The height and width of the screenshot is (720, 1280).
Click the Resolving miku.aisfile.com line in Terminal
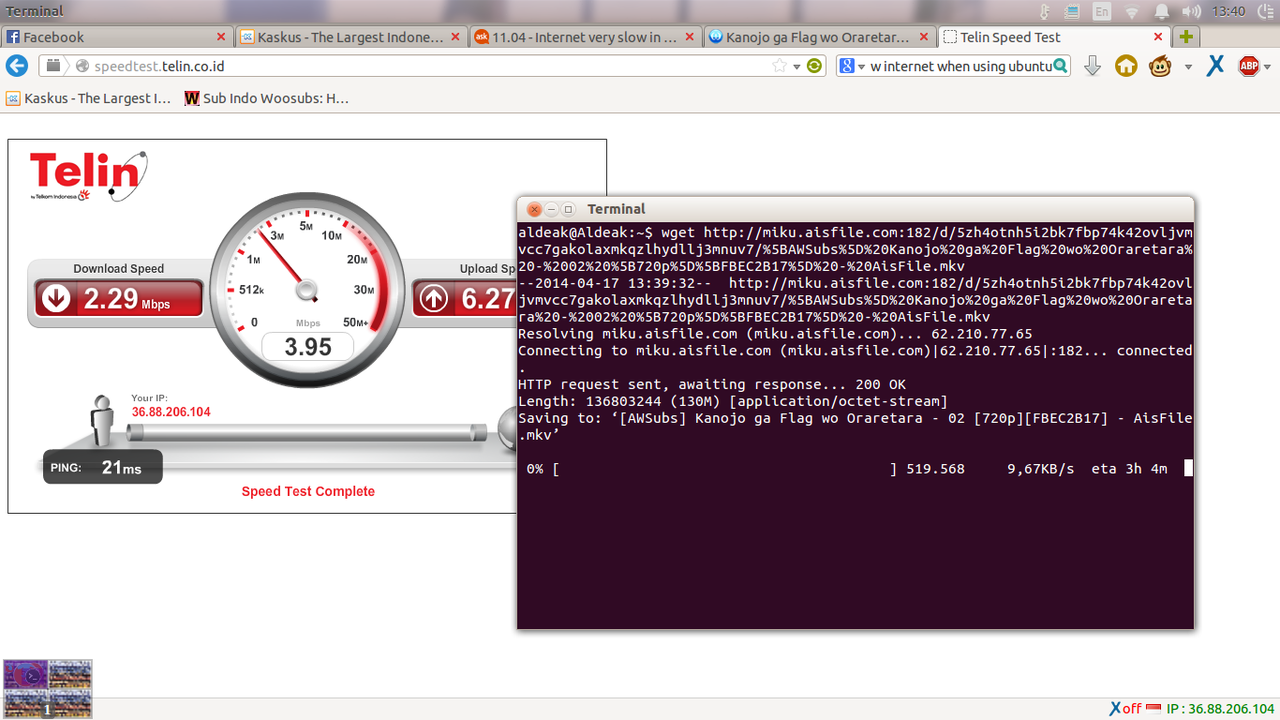click(x=775, y=334)
